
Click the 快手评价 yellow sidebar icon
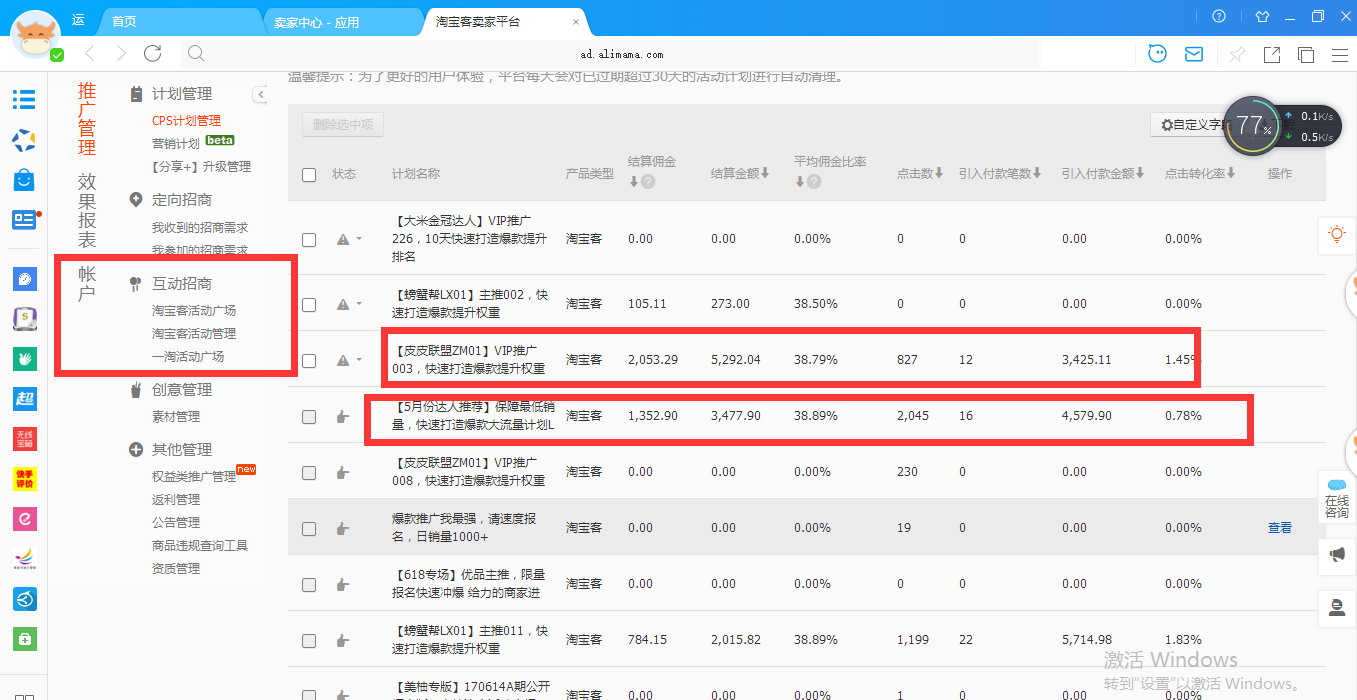(24, 478)
